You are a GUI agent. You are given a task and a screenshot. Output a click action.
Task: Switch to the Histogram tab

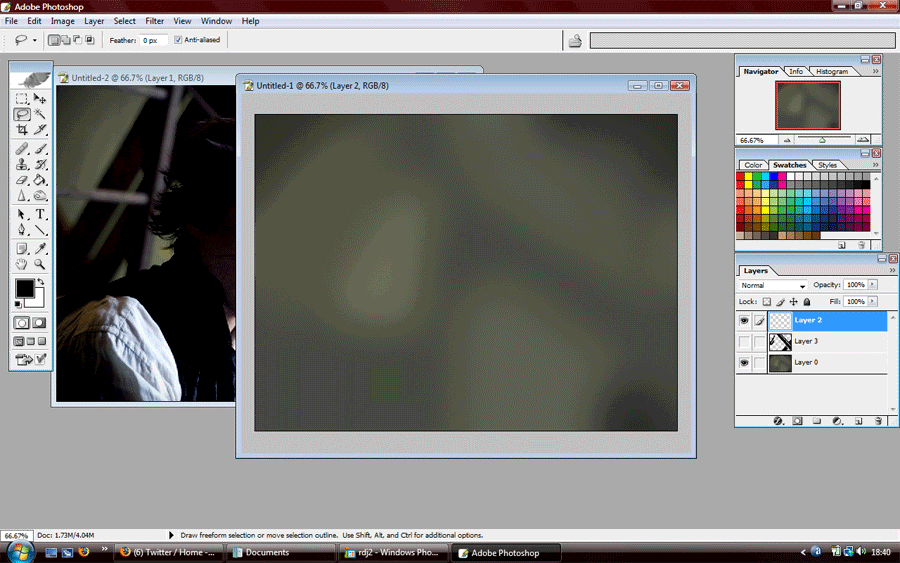(832, 72)
